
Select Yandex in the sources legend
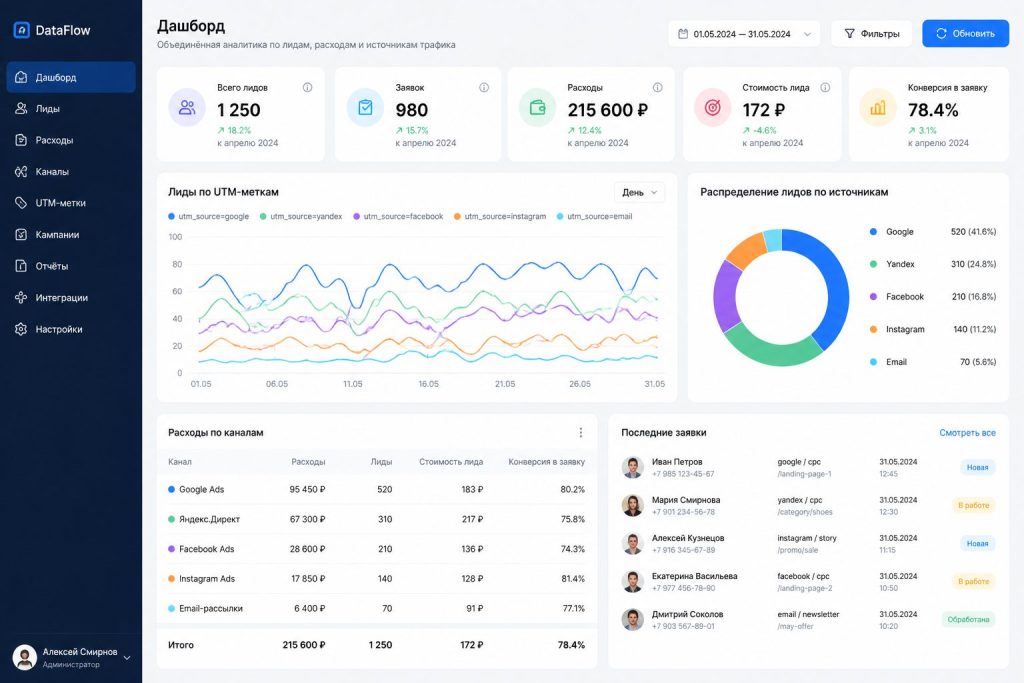pyautogui.click(x=933, y=264)
